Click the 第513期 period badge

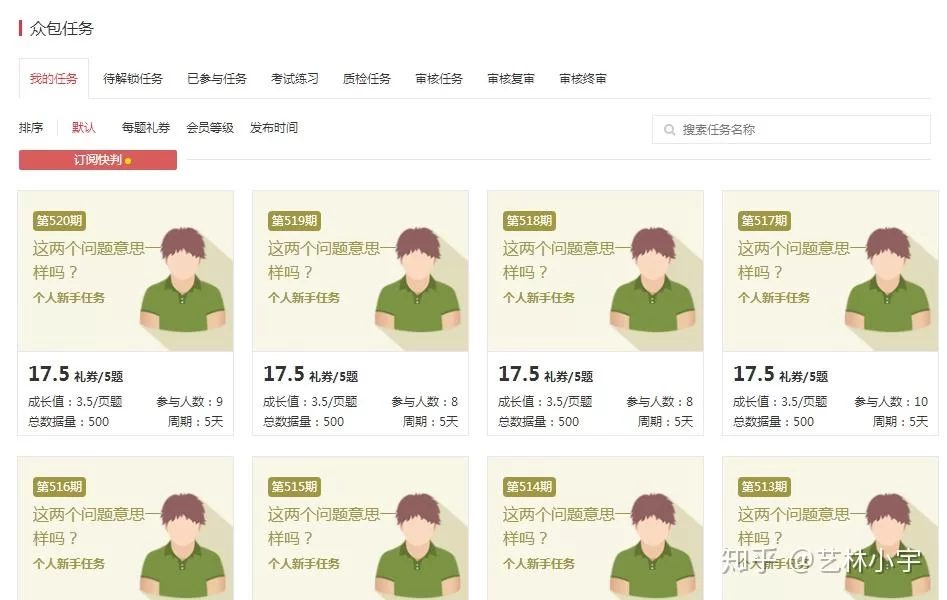[x=764, y=487]
